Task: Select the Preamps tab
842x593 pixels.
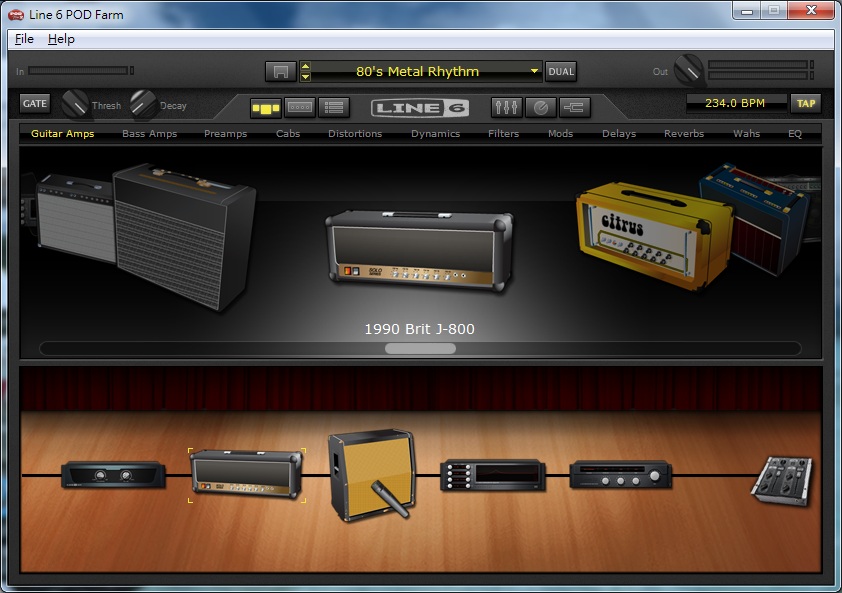Action: [x=226, y=134]
